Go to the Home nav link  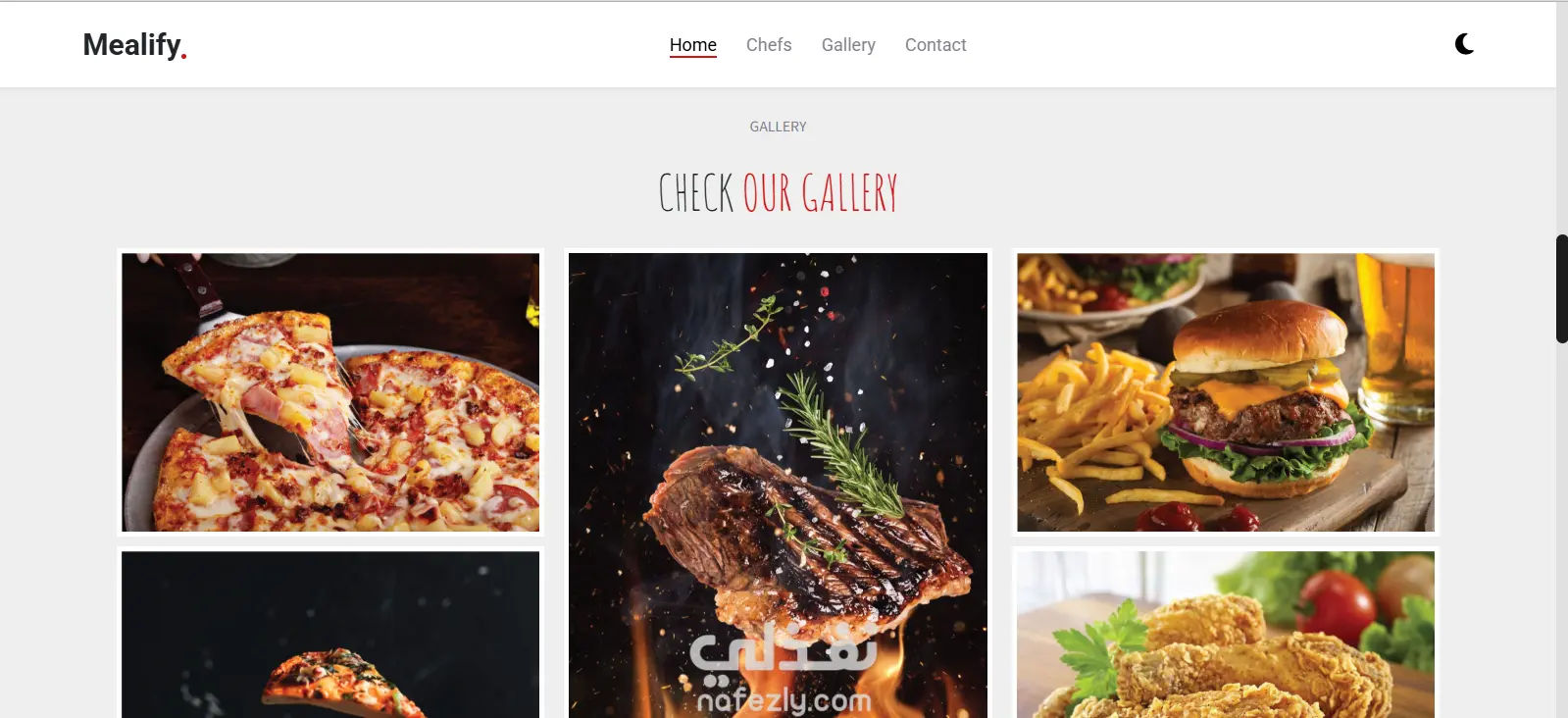pos(693,45)
